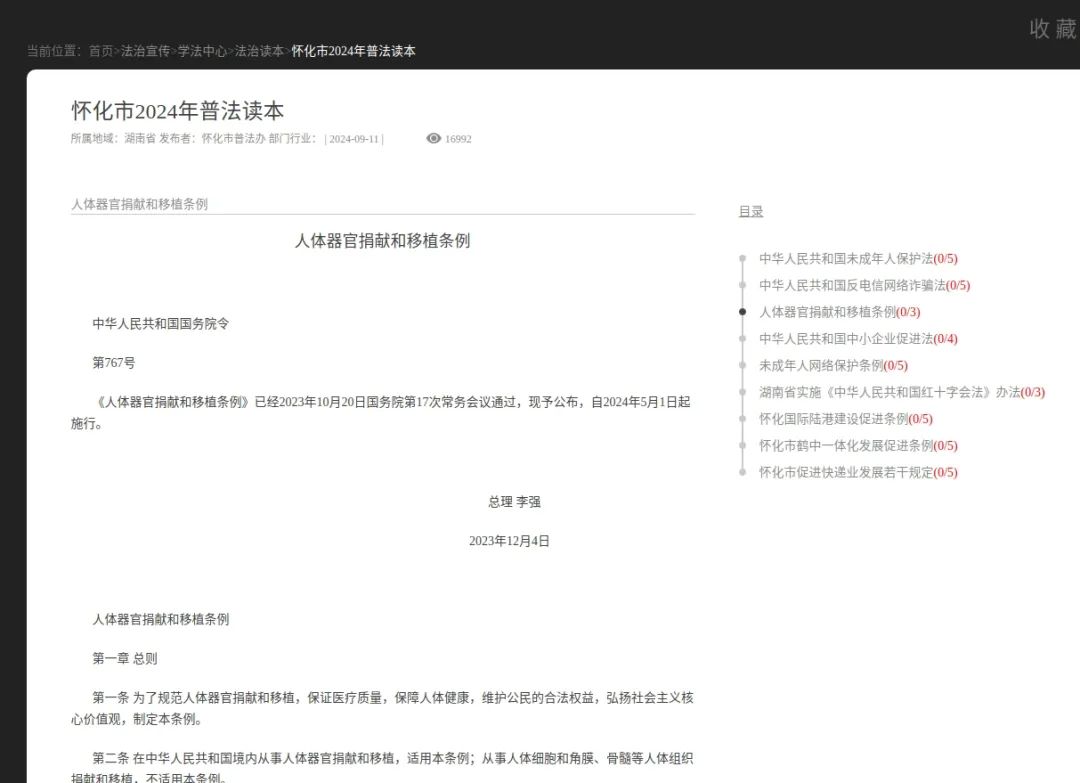Image resolution: width=1080 pixels, height=783 pixels.
Task: Click the eye icon showing view count 16992
Action: click(433, 139)
